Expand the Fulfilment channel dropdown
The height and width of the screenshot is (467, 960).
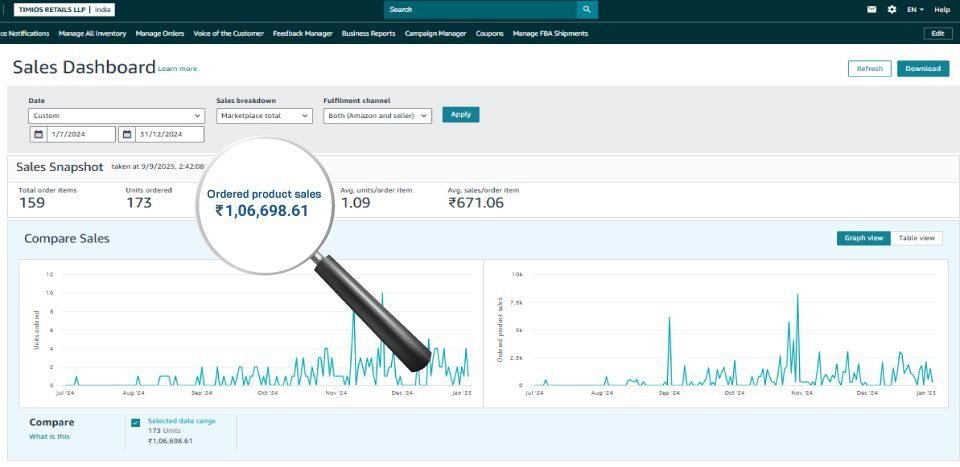click(377, 116)
